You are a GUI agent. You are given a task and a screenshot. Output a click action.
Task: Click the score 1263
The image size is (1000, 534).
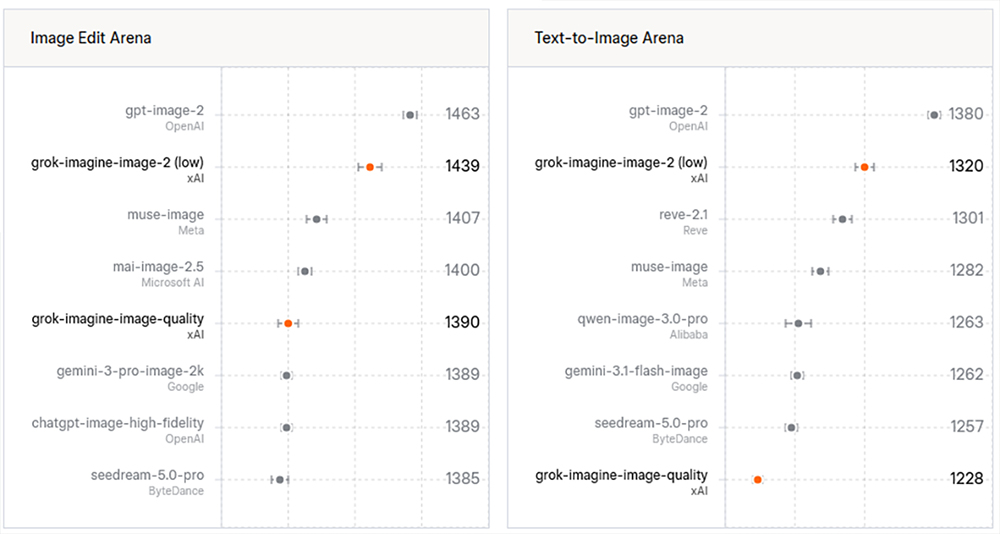(966, 322)
